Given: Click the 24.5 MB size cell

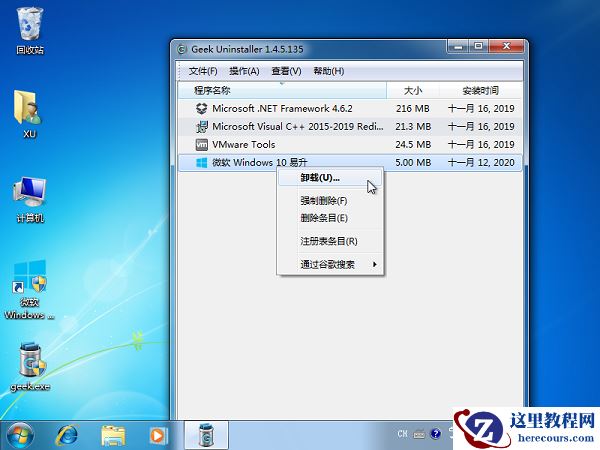Looking at the screenshot, I should 413,145.
